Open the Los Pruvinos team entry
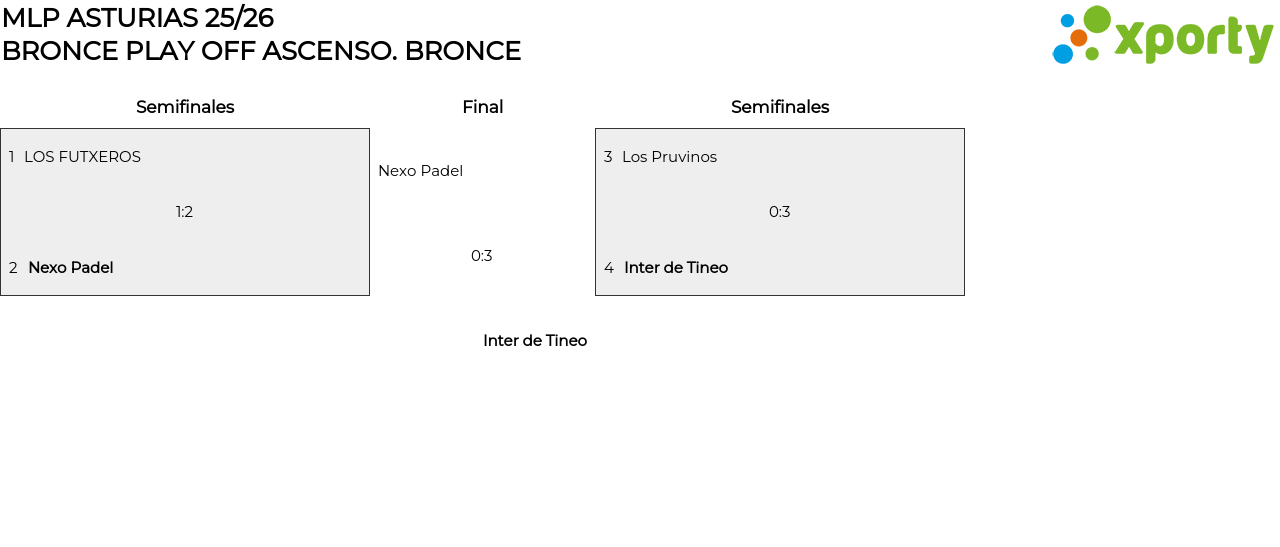Image resolution: width=1280 pixels, height=547 pixels. pos(669,157)
